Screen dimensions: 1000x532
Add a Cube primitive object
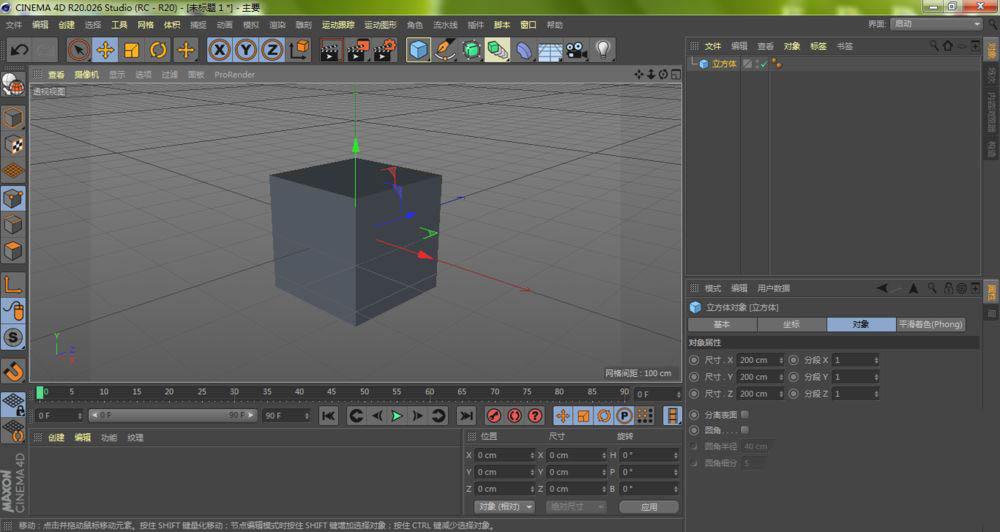418,50
